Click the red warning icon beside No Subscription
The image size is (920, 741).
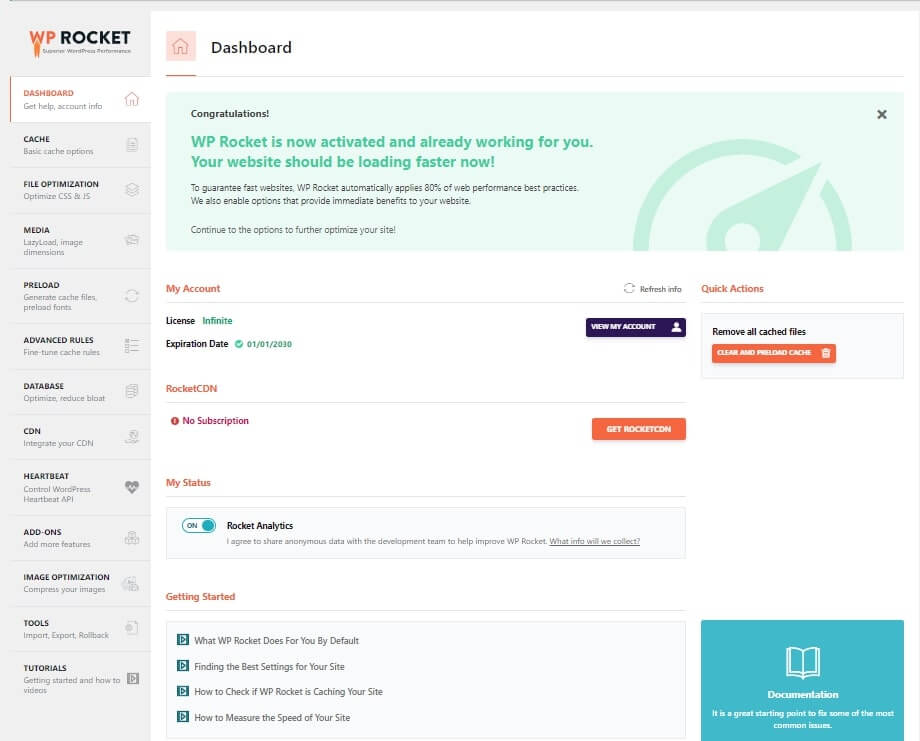click(x=174, y=421)
